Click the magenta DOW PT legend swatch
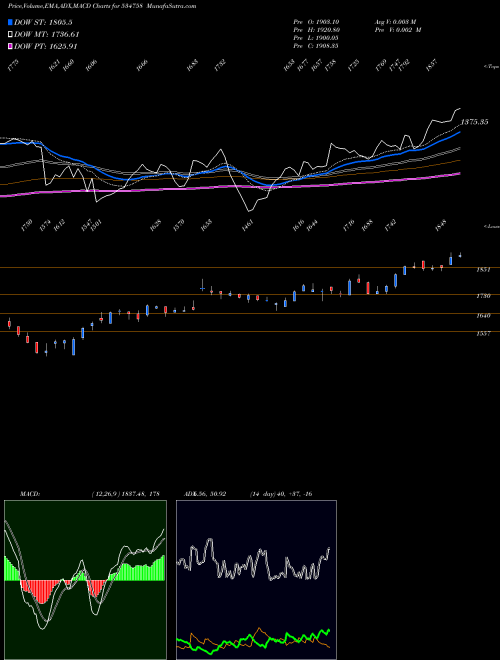500x660 pixels. [x=11, y=47]
